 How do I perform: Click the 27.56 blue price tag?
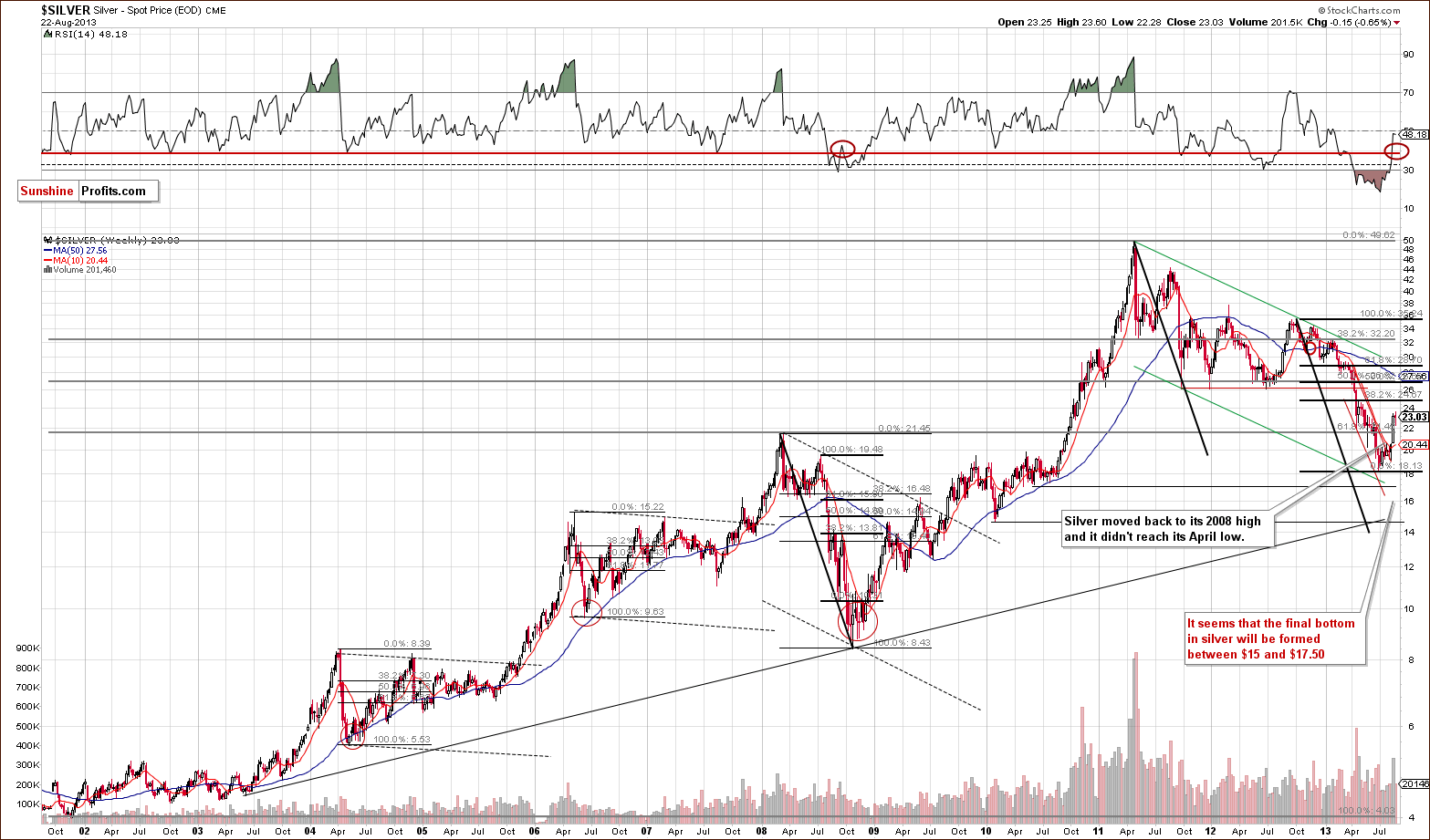click(1413, 376)
